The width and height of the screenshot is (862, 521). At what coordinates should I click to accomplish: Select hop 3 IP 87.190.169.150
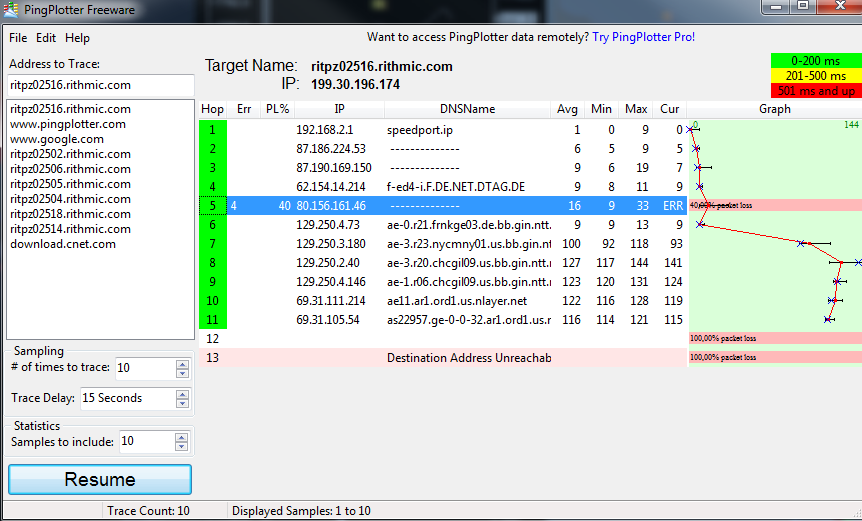point(334,168)
